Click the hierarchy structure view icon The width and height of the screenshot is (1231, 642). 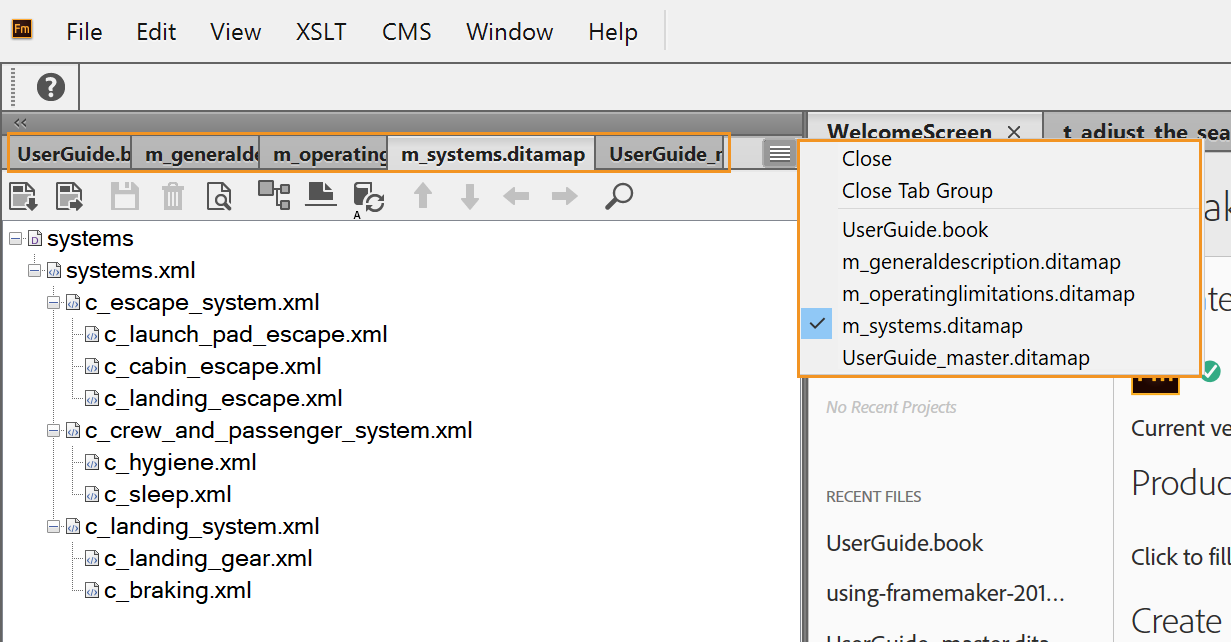point(273,194)
